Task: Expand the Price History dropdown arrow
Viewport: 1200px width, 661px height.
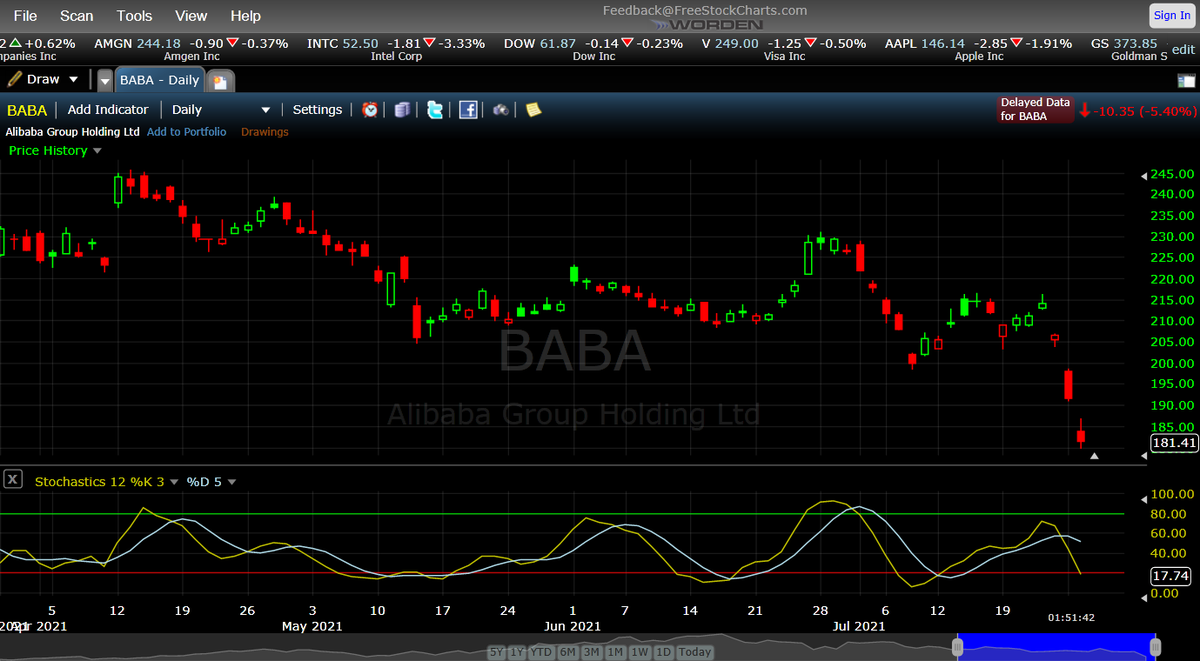Action: click(97, 151)
